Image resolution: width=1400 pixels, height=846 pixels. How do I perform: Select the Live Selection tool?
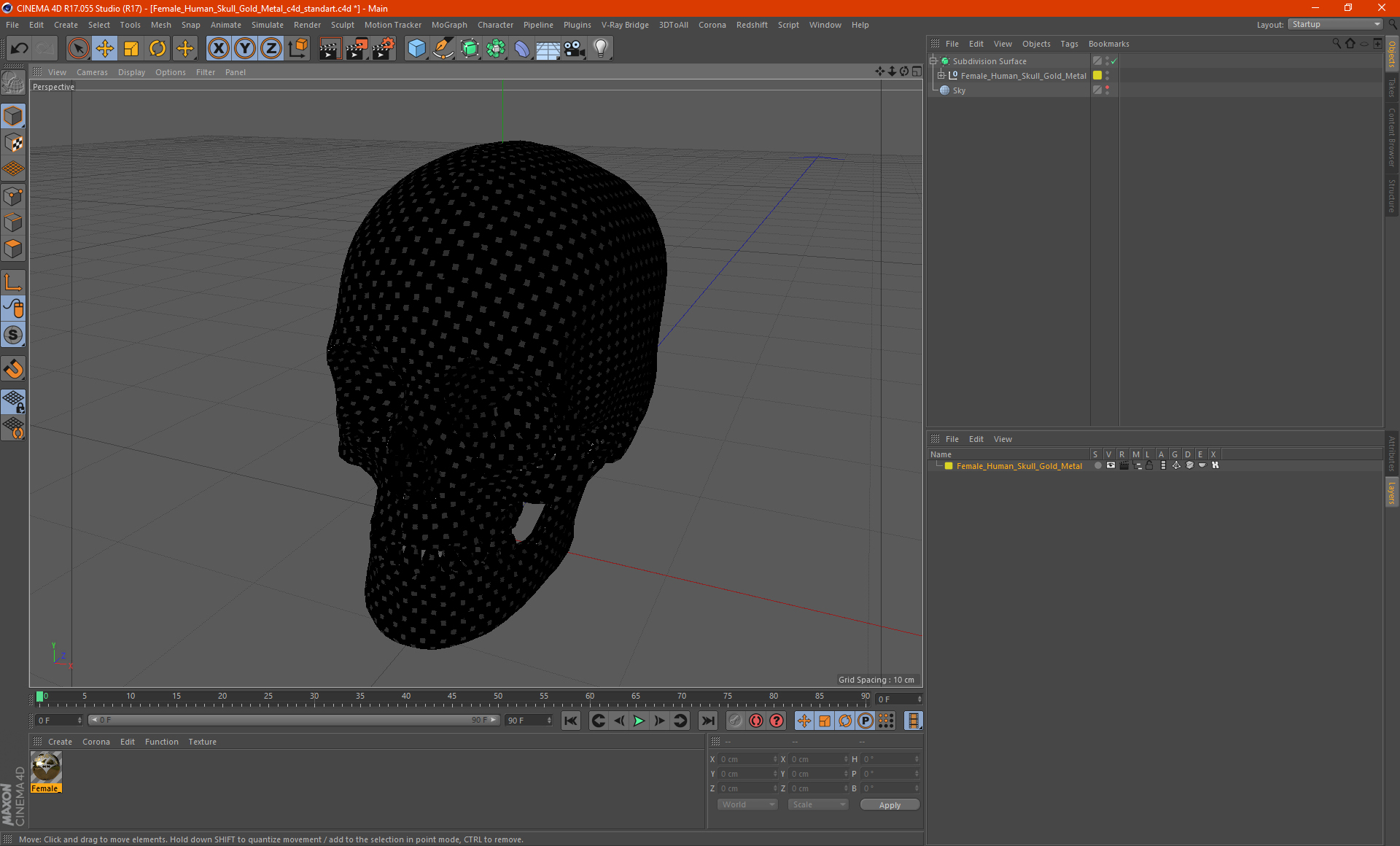pos(78,49)
